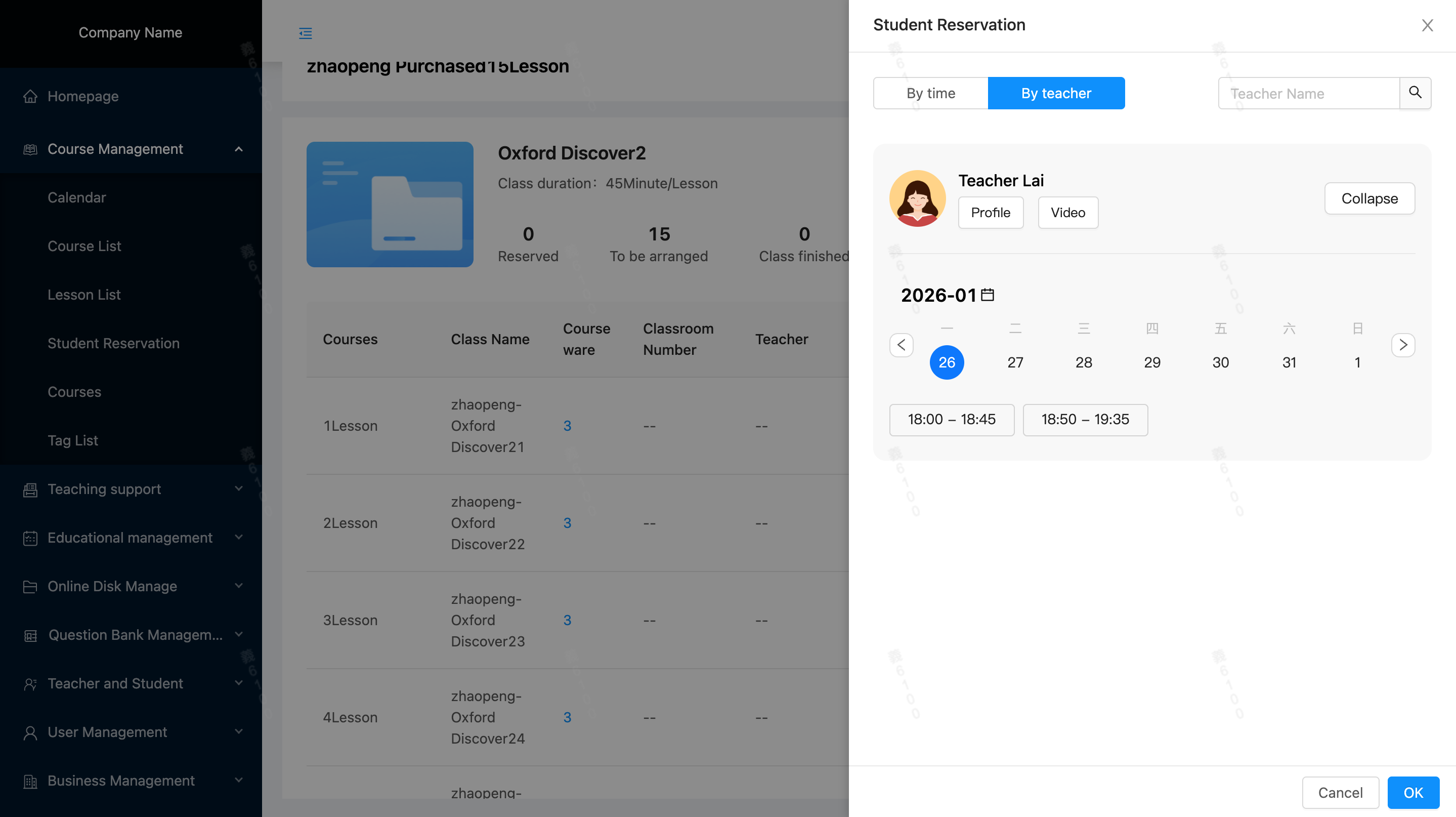The height and width of the screenshot is (817, 1456).
Task: Switch to the By time tab
Action: click(930, 93)
